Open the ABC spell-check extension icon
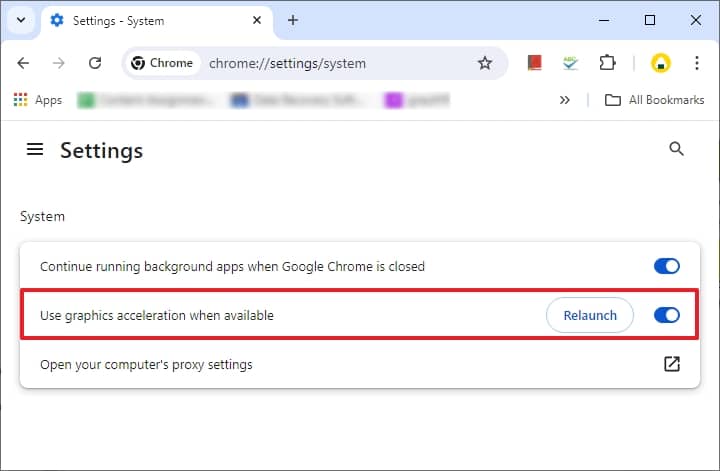 [x=570, y=63]
